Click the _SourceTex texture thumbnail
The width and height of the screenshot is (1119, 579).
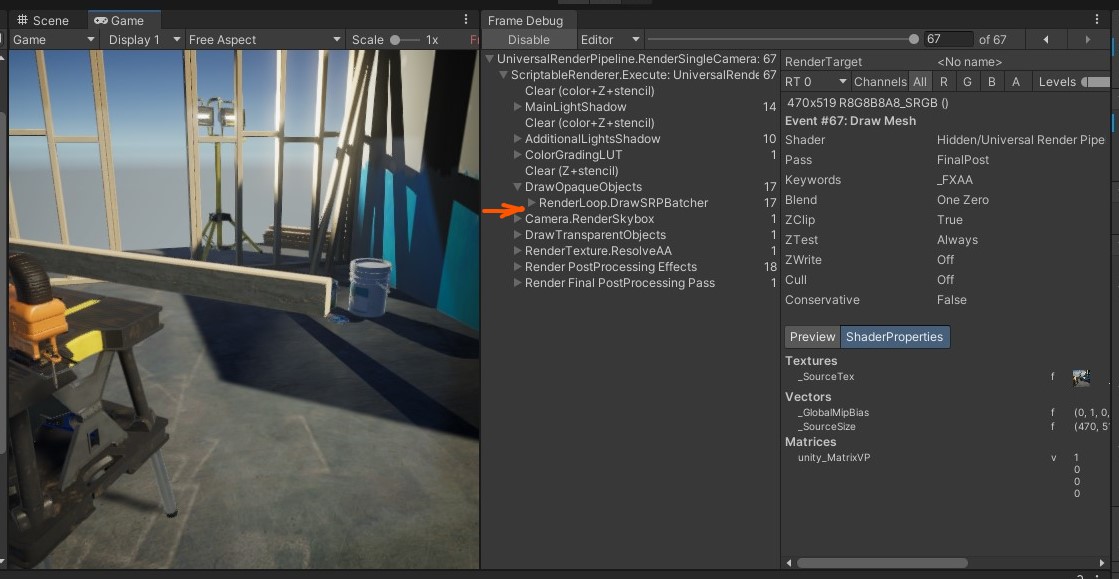1081,376
